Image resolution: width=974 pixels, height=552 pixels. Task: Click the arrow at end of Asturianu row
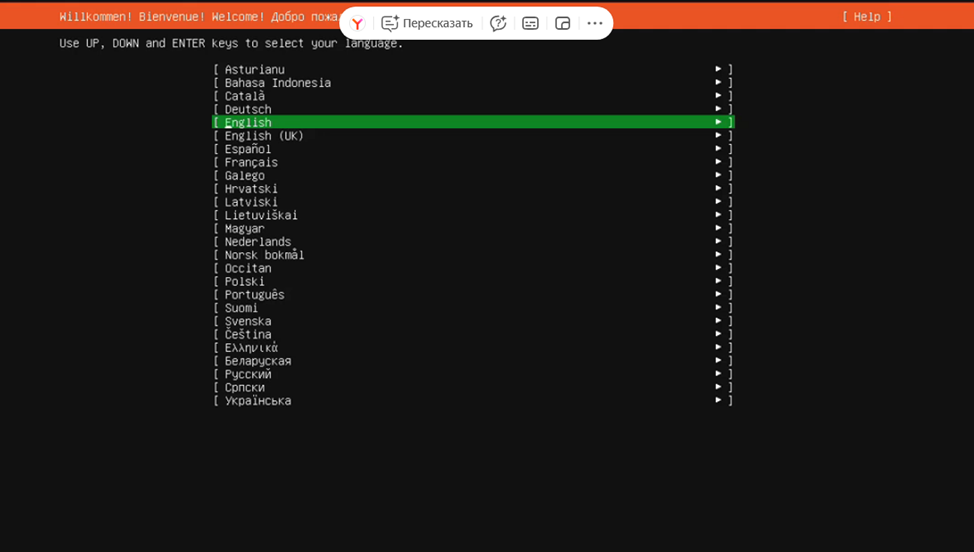(718, 69)
